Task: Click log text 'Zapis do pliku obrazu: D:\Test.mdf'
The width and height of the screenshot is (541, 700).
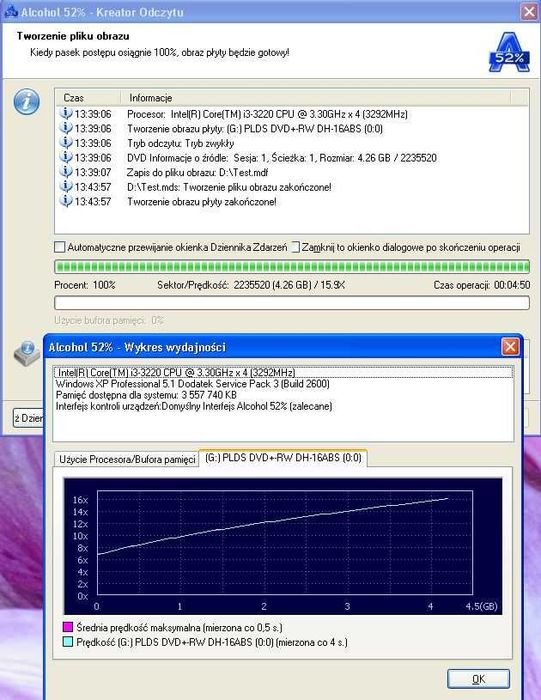Action: (198, 173)
